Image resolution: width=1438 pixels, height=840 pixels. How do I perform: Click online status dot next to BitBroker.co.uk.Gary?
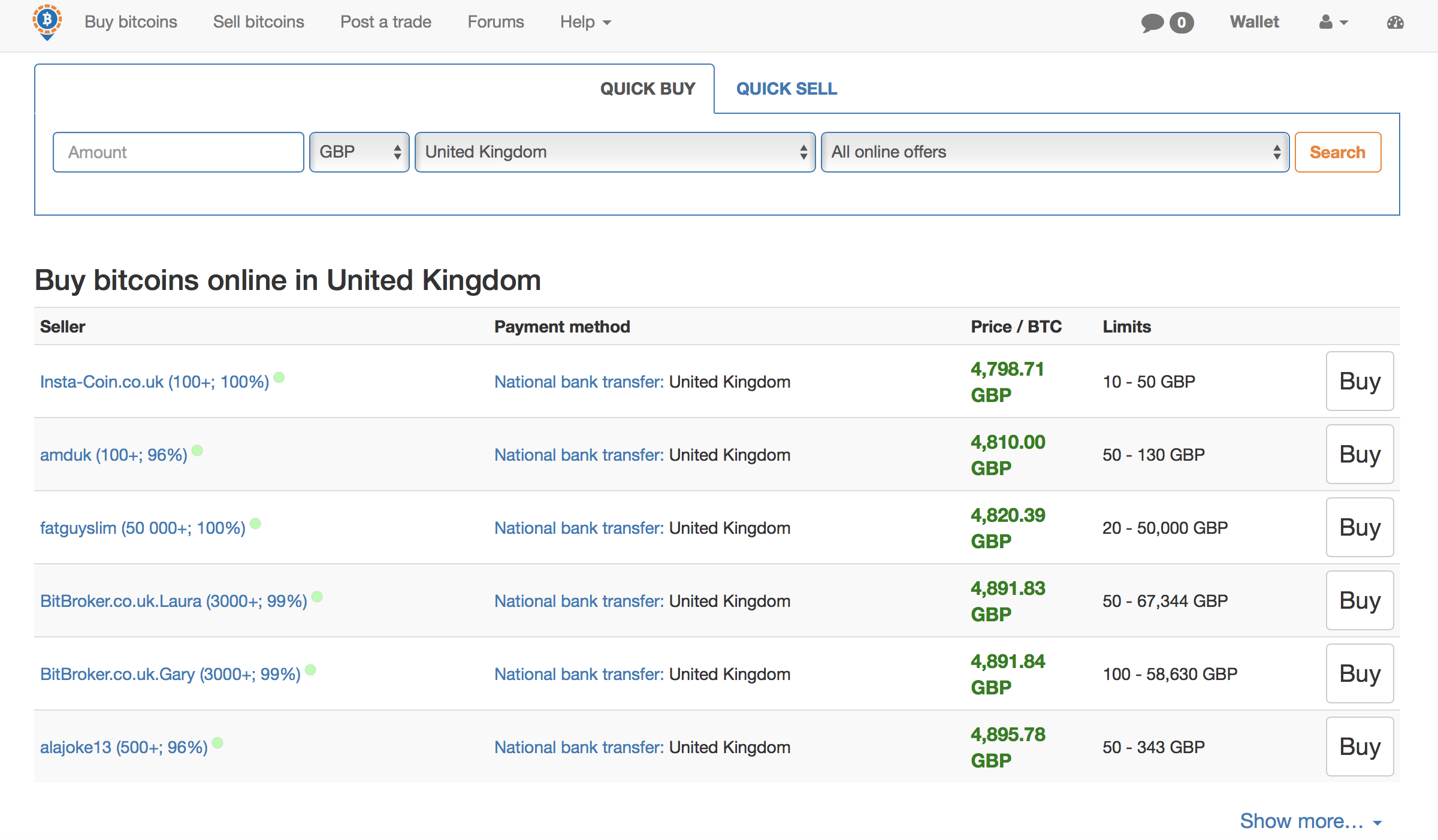click(x=310, y=669)
